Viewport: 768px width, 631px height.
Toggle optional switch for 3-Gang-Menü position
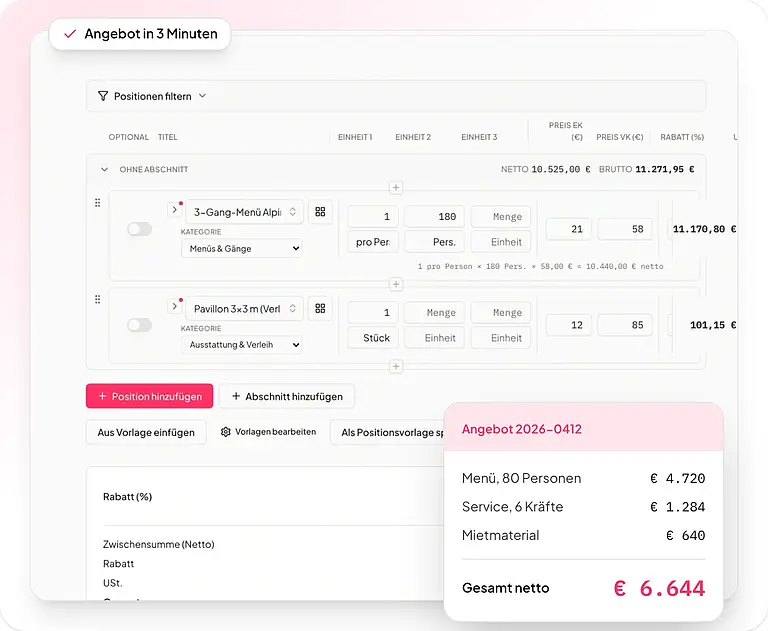[x=140, y=229]
